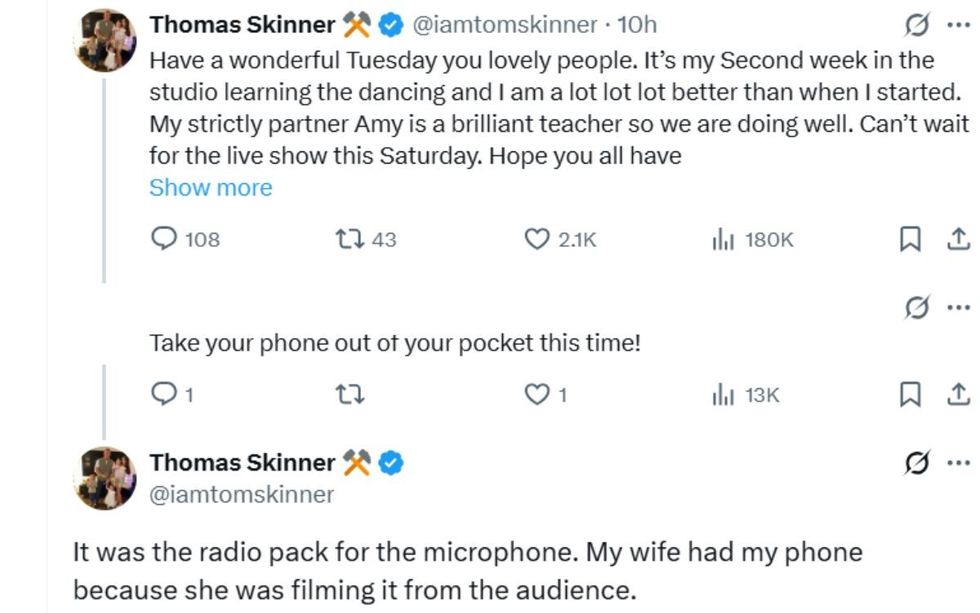Like the post showing 2.1K likes

[x=538, y=238]
